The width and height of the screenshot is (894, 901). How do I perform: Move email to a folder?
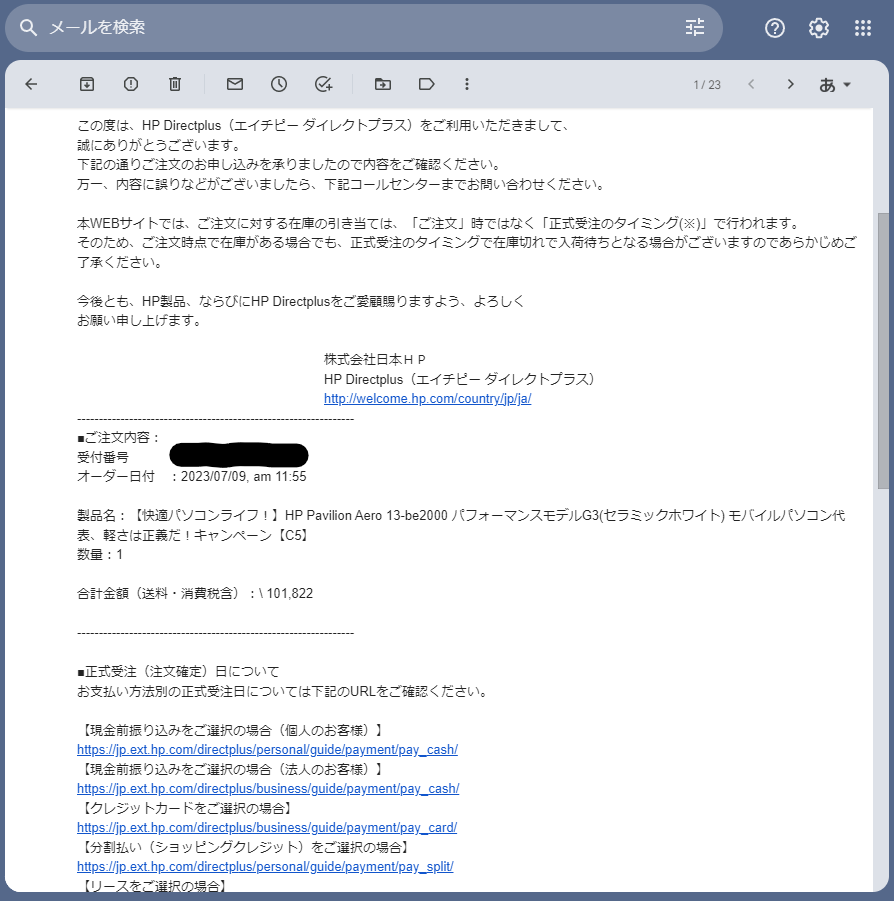pyautogui.click(x=383, y=84)
